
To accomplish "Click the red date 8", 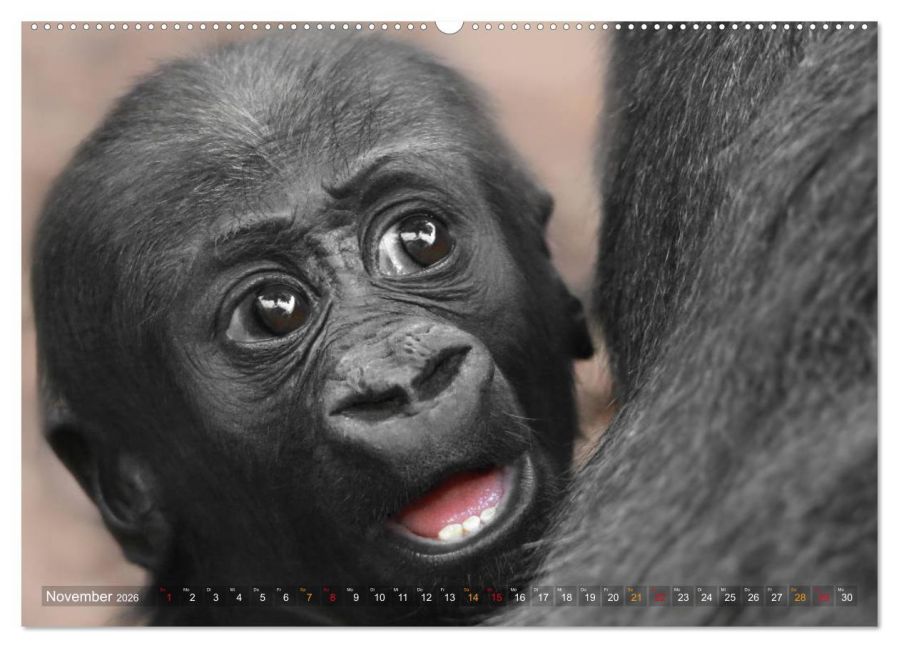I will pyautogui.click(x=332, y=597).
